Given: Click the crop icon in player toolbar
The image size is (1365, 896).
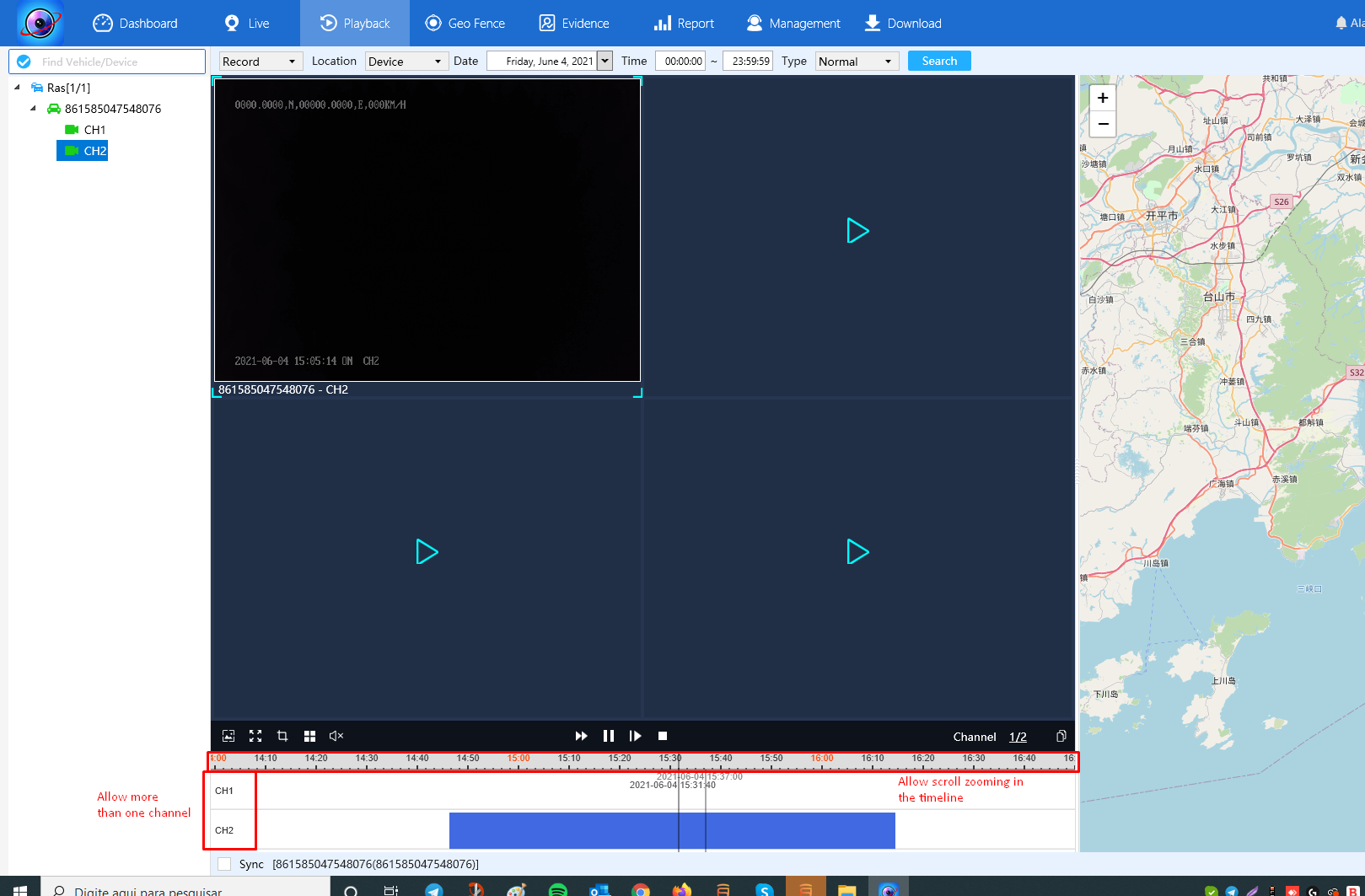Looking at the screenshot, I should point(282,736).
